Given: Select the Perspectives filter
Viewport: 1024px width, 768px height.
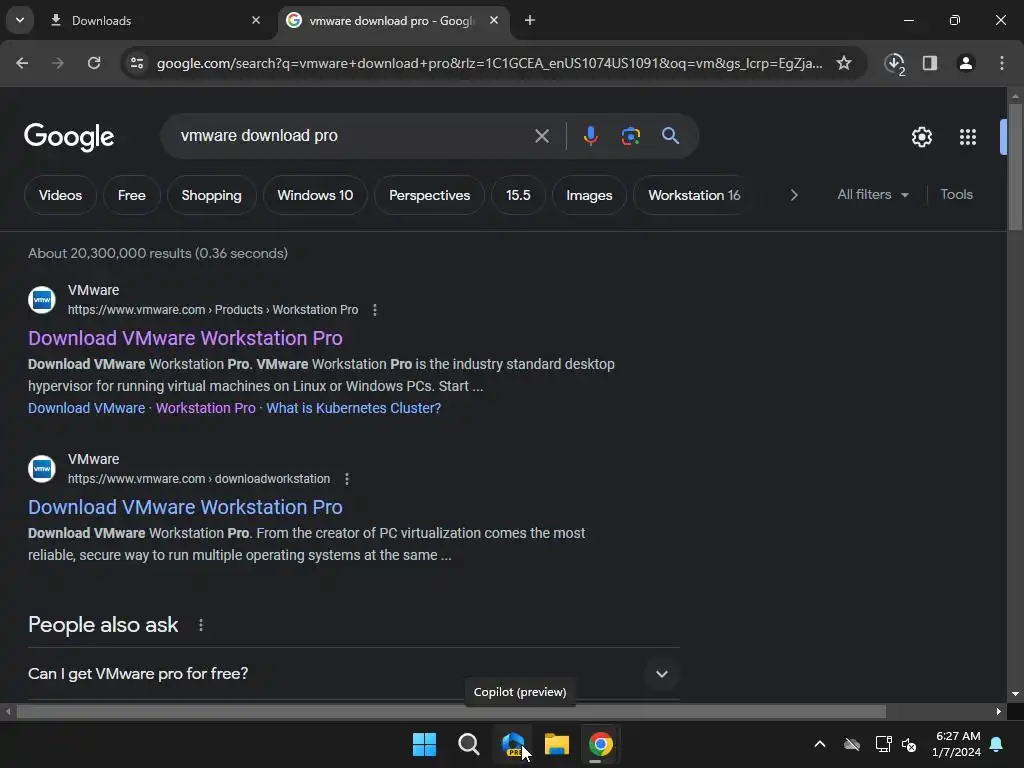Looking at the screenshot, I should tap(429, 195).
